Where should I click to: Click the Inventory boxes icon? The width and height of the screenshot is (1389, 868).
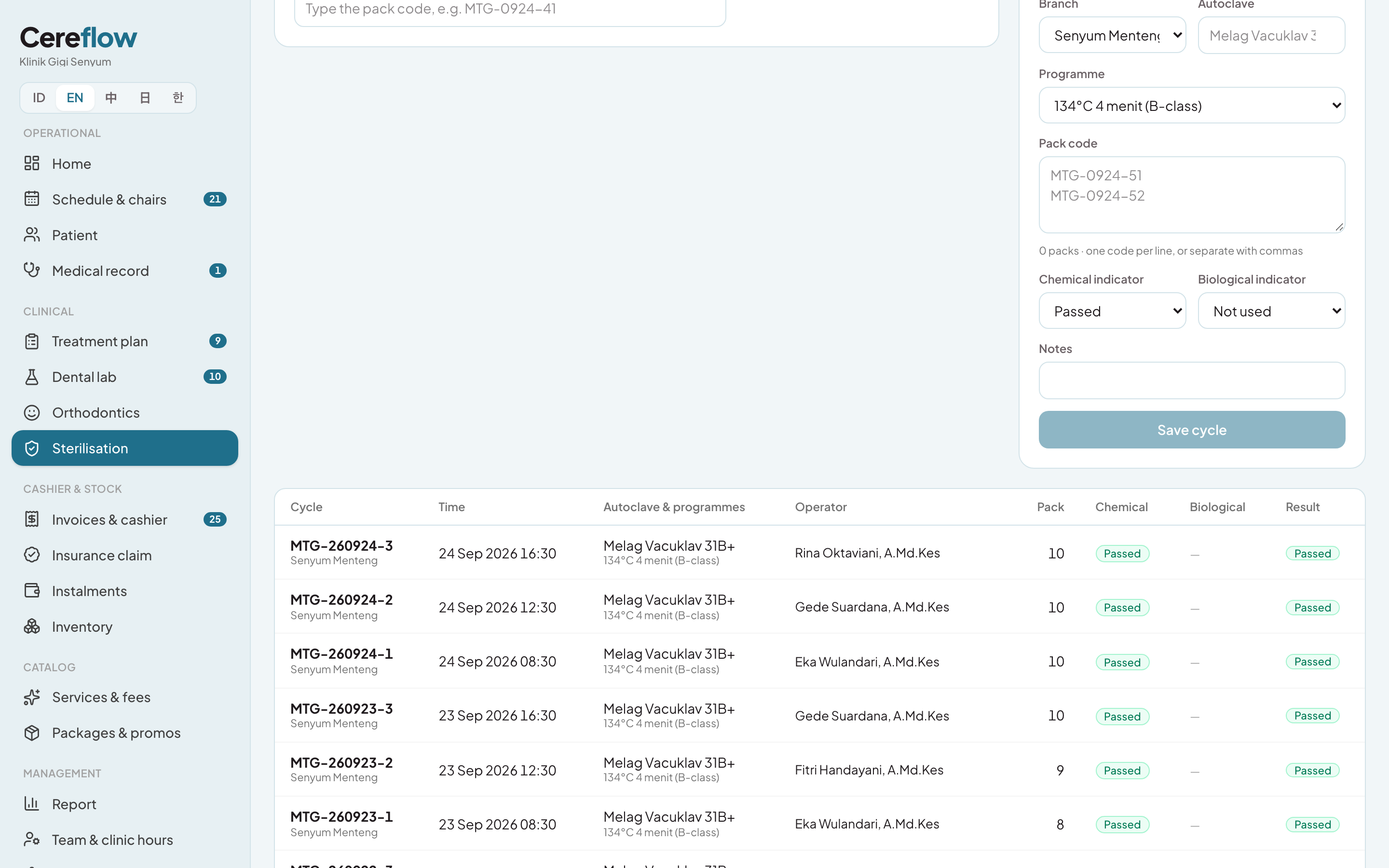coord(31,626)
